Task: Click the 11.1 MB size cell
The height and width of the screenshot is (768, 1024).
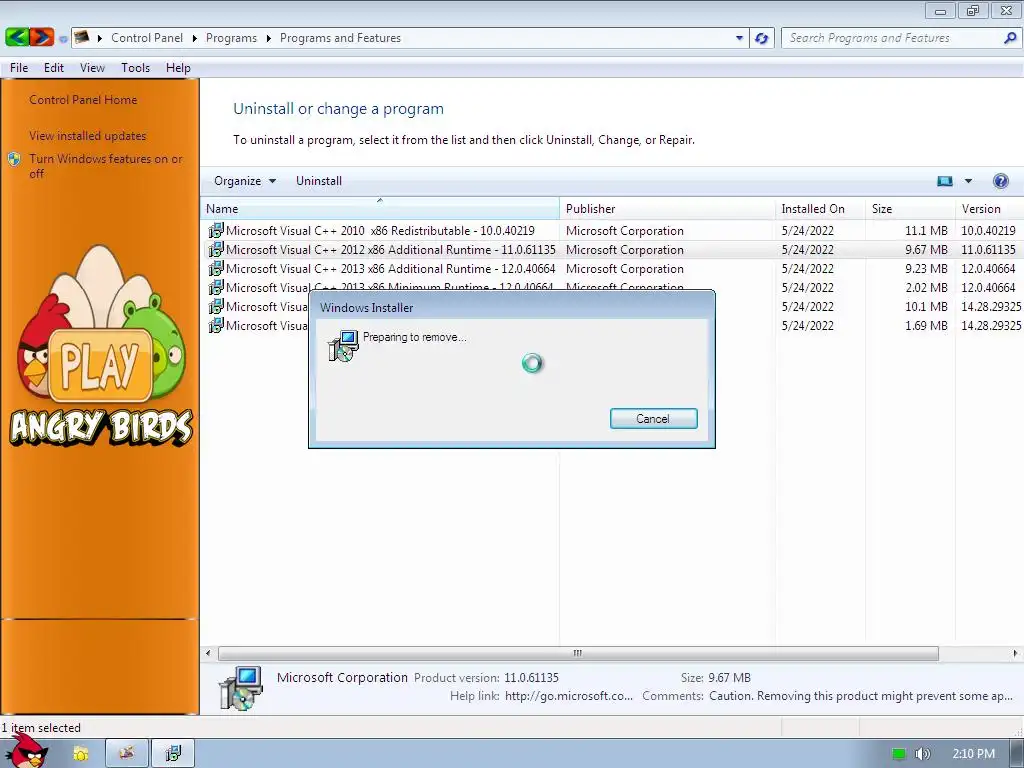Action: tap(926, 231)
